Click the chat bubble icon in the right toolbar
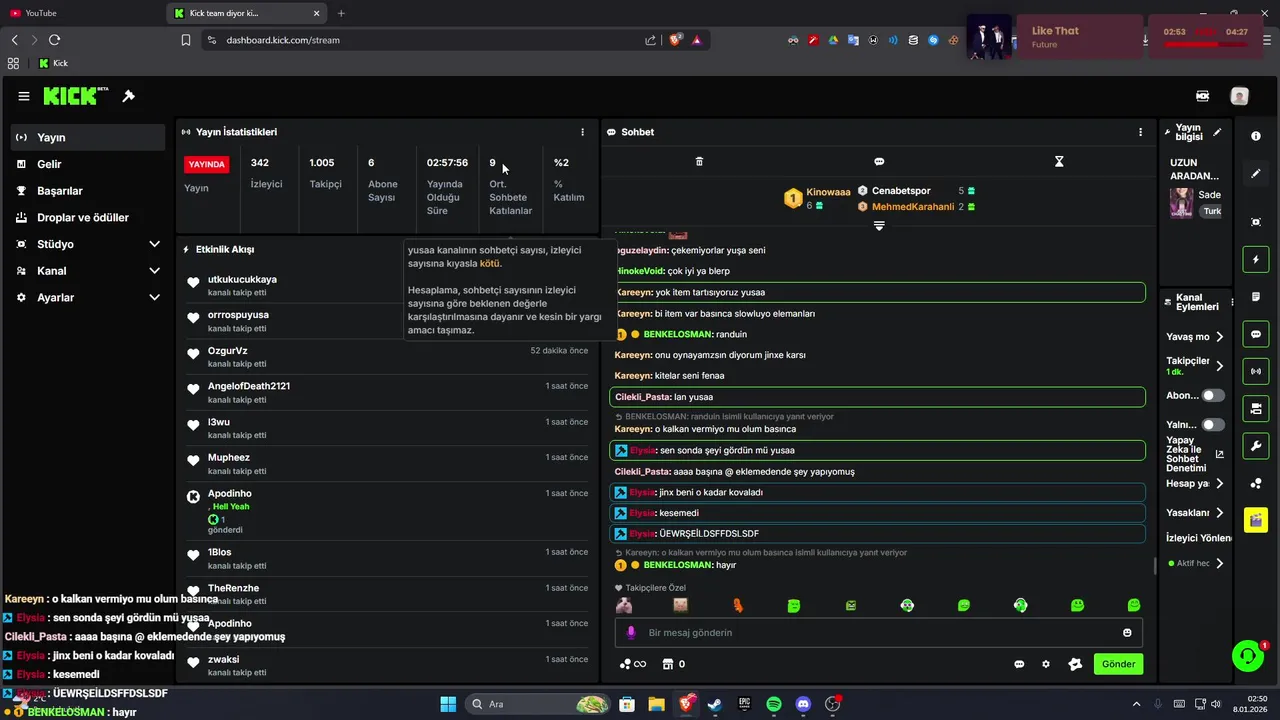 1256,334
